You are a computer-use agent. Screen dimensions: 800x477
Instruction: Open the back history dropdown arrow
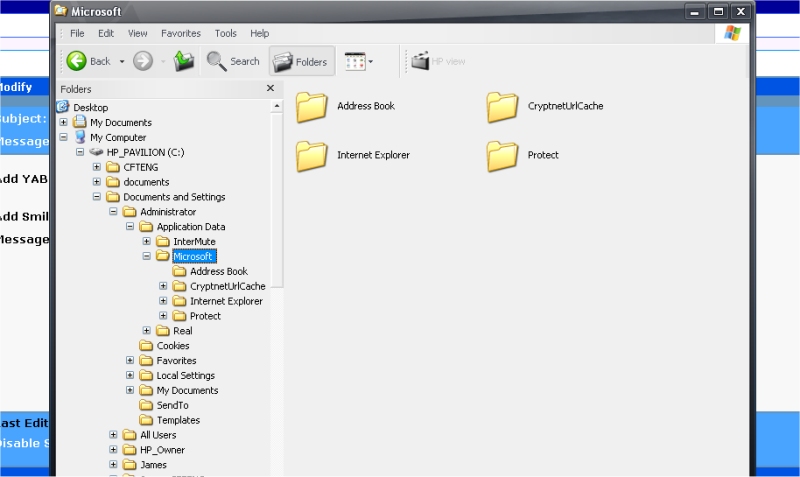122,61
